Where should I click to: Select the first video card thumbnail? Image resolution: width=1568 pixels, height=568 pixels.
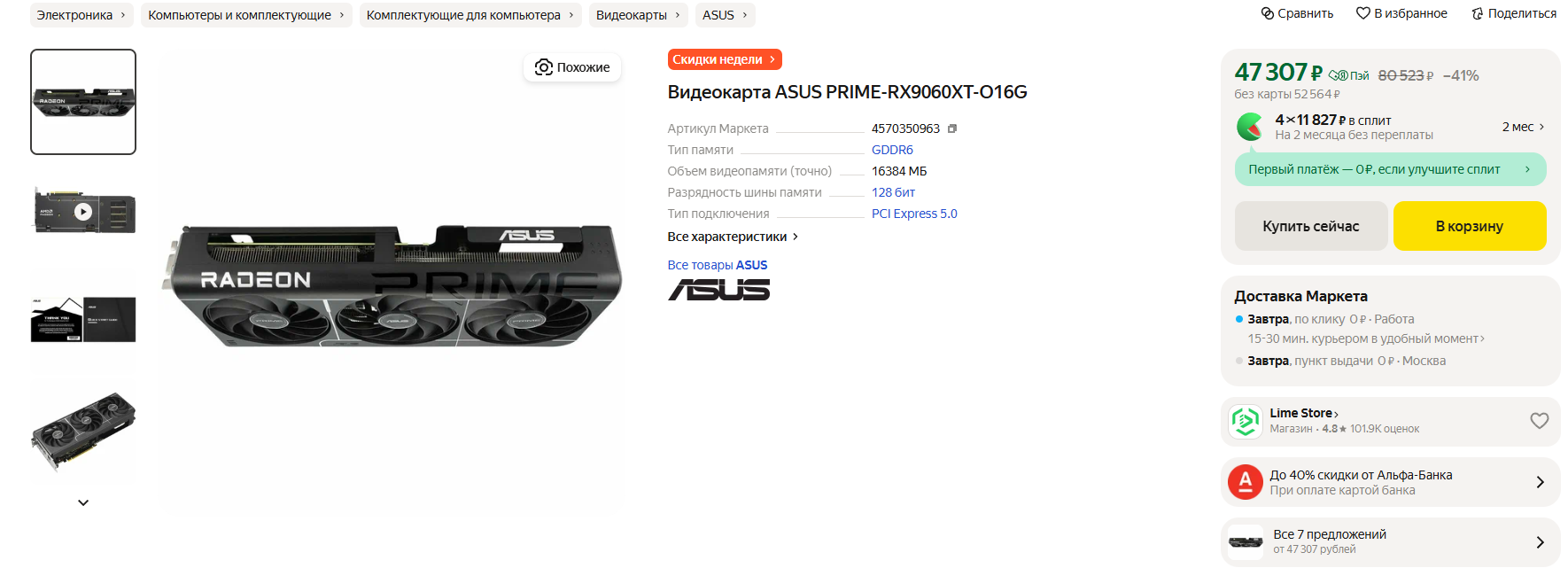pos(83,102)
